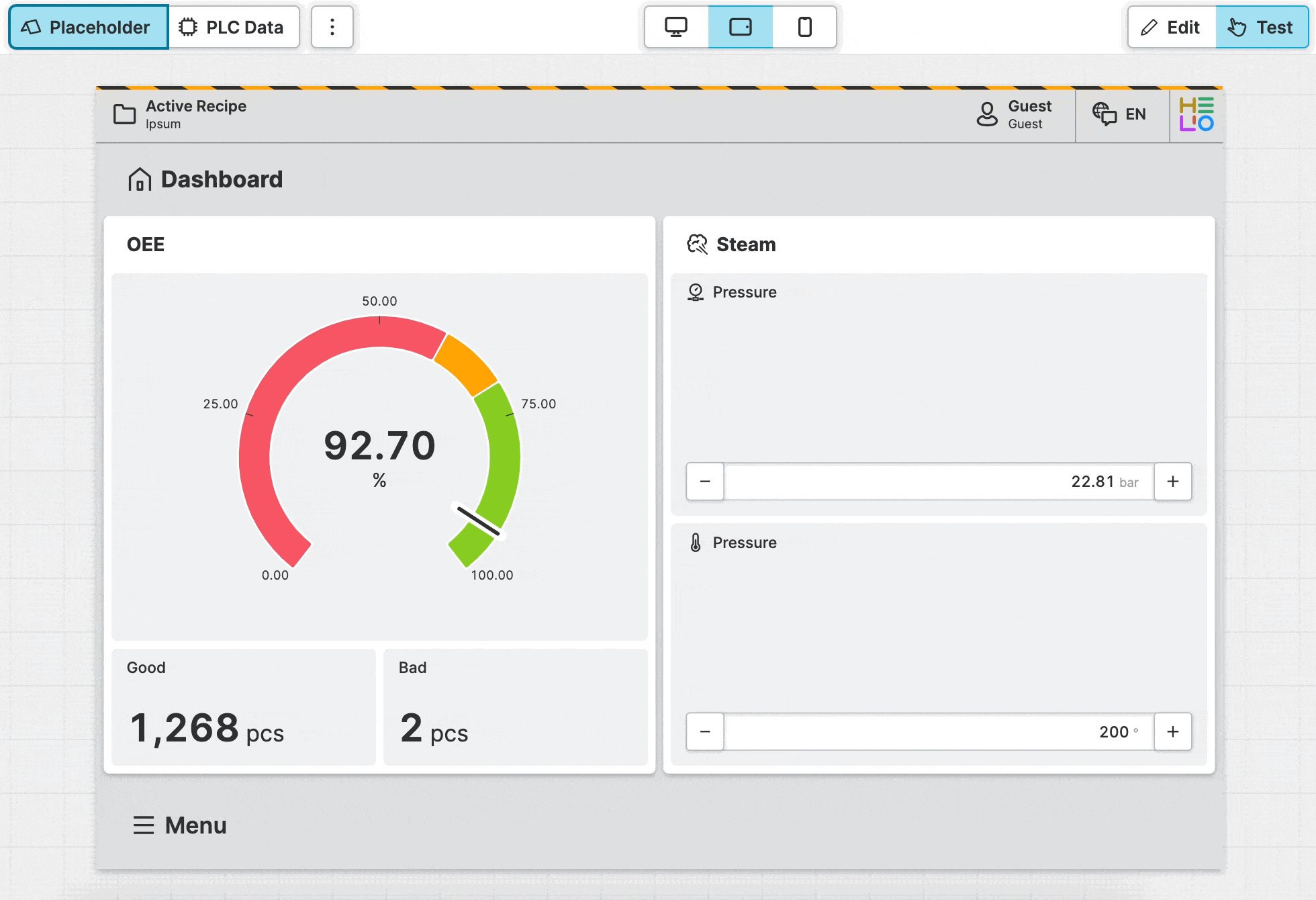Switch to mobile phone preview

pyautogui.click(x=804, y=28)
